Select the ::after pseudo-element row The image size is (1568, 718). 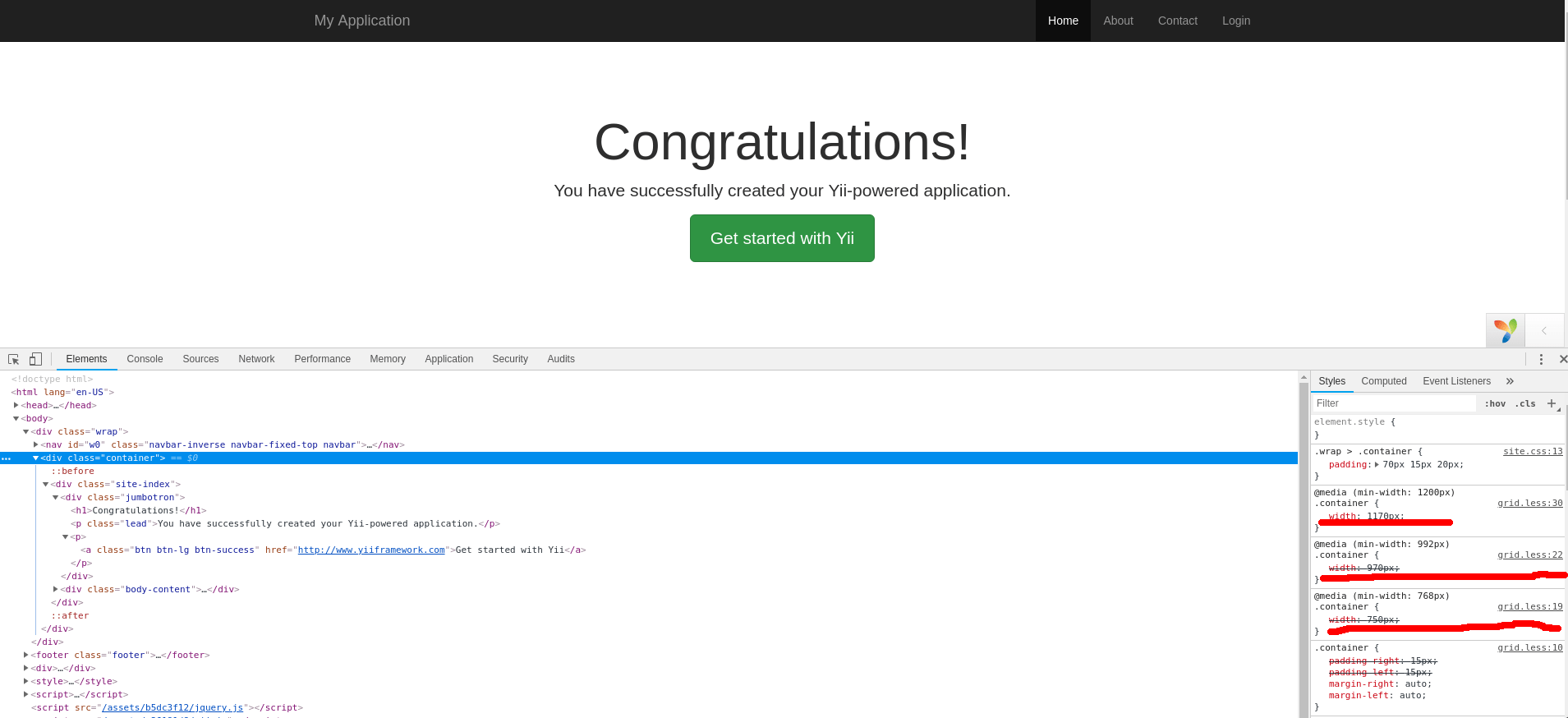(x=71, y=615)
